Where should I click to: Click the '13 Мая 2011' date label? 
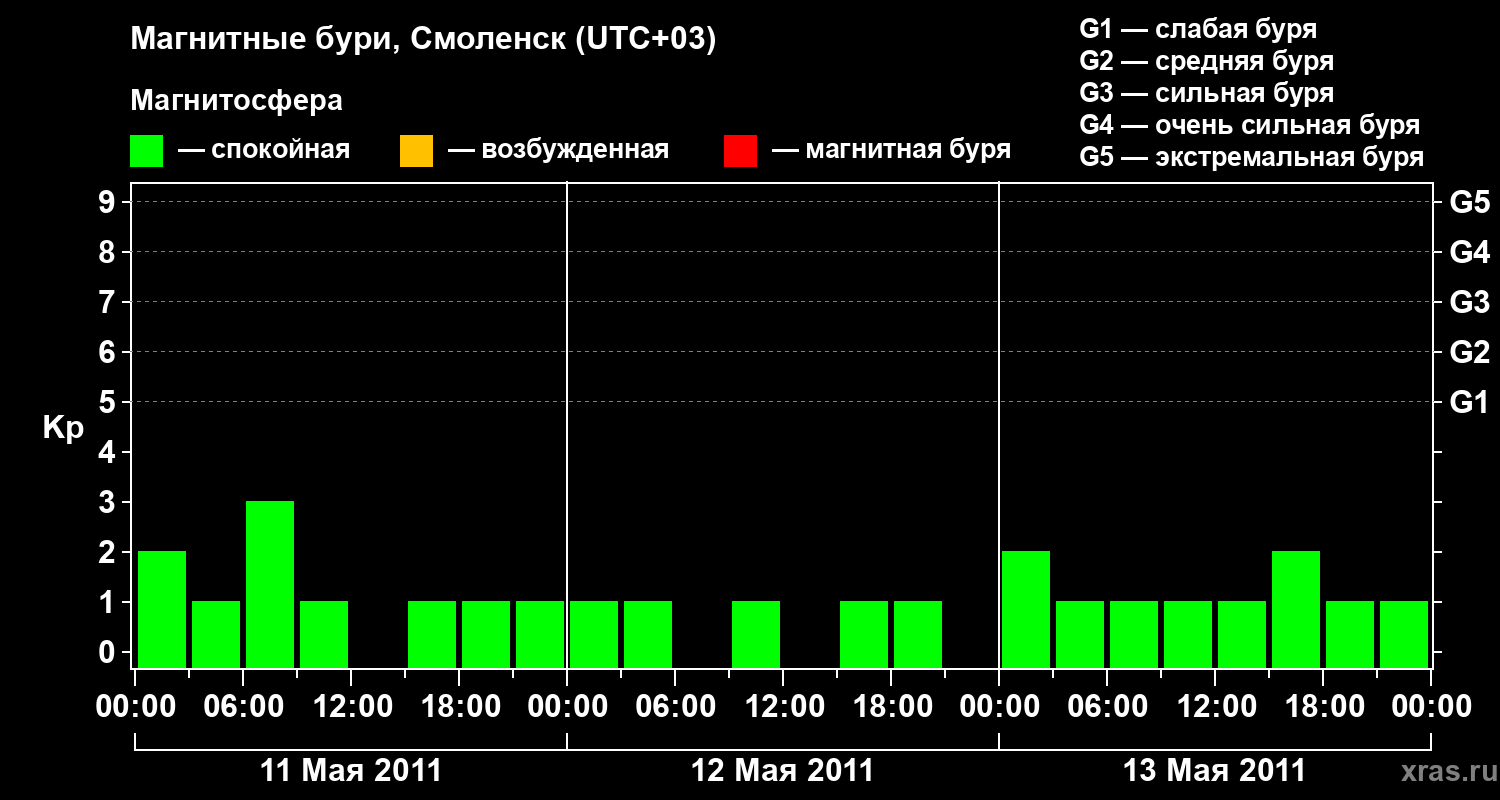pyautogui.click(x=1215, y=771)
